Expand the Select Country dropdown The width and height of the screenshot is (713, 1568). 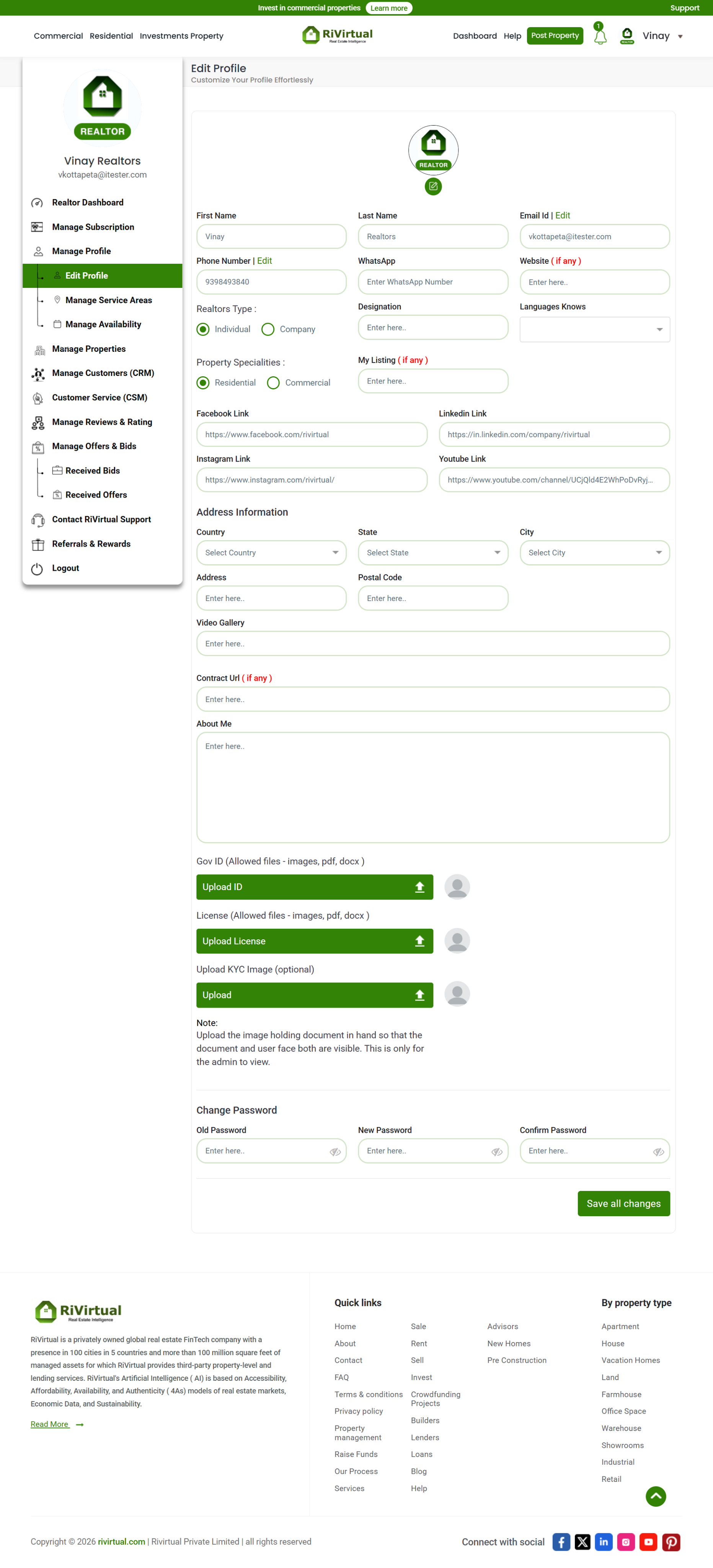point(271,553)
